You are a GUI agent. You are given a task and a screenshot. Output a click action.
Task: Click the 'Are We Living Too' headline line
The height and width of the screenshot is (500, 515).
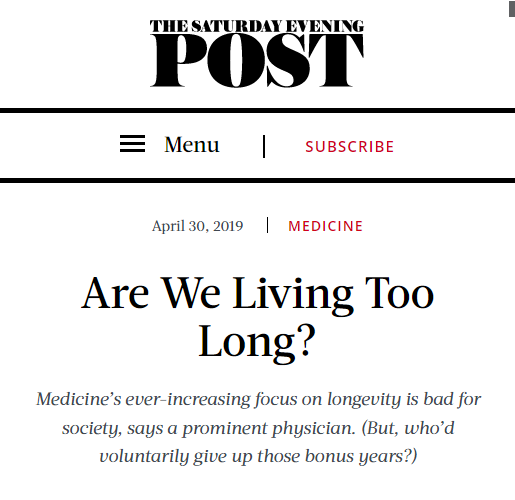[257, 294]
